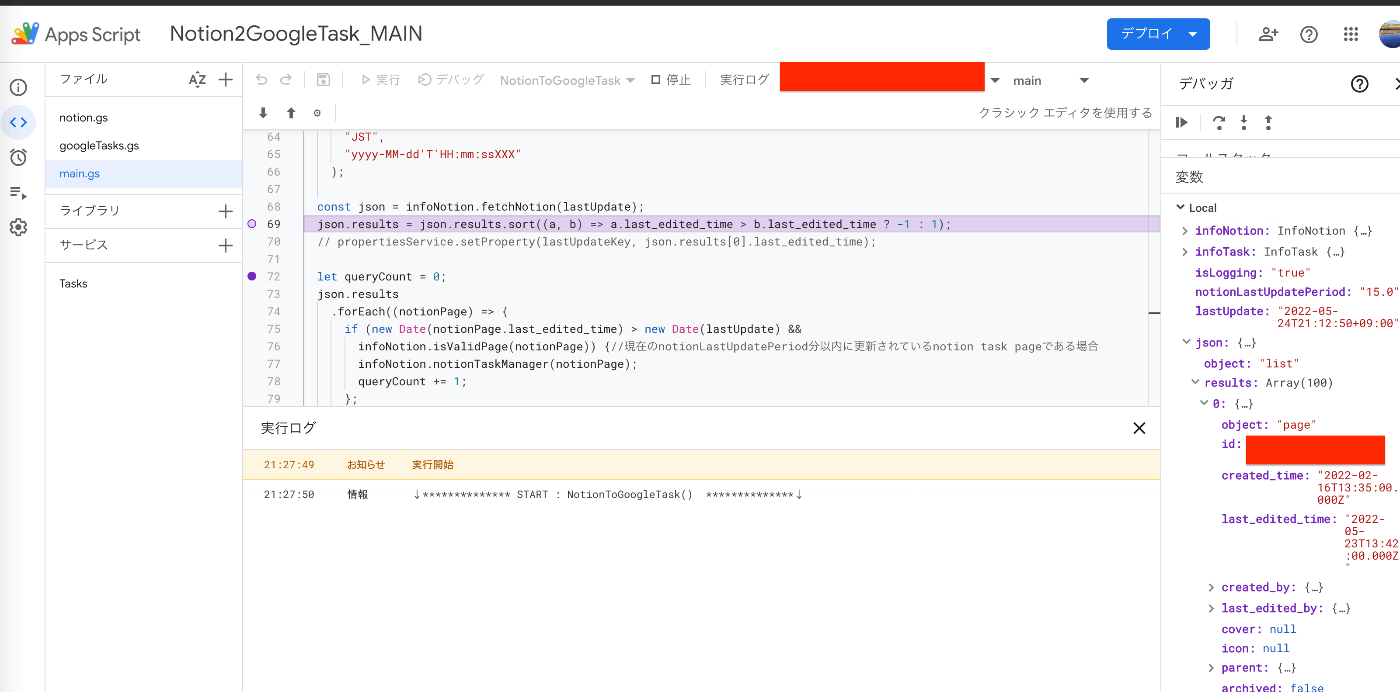Image resolution: width=1400 pixels, height=692 pixels.
Task: Expand the infoNotion variable
Action: [1187, 231]
